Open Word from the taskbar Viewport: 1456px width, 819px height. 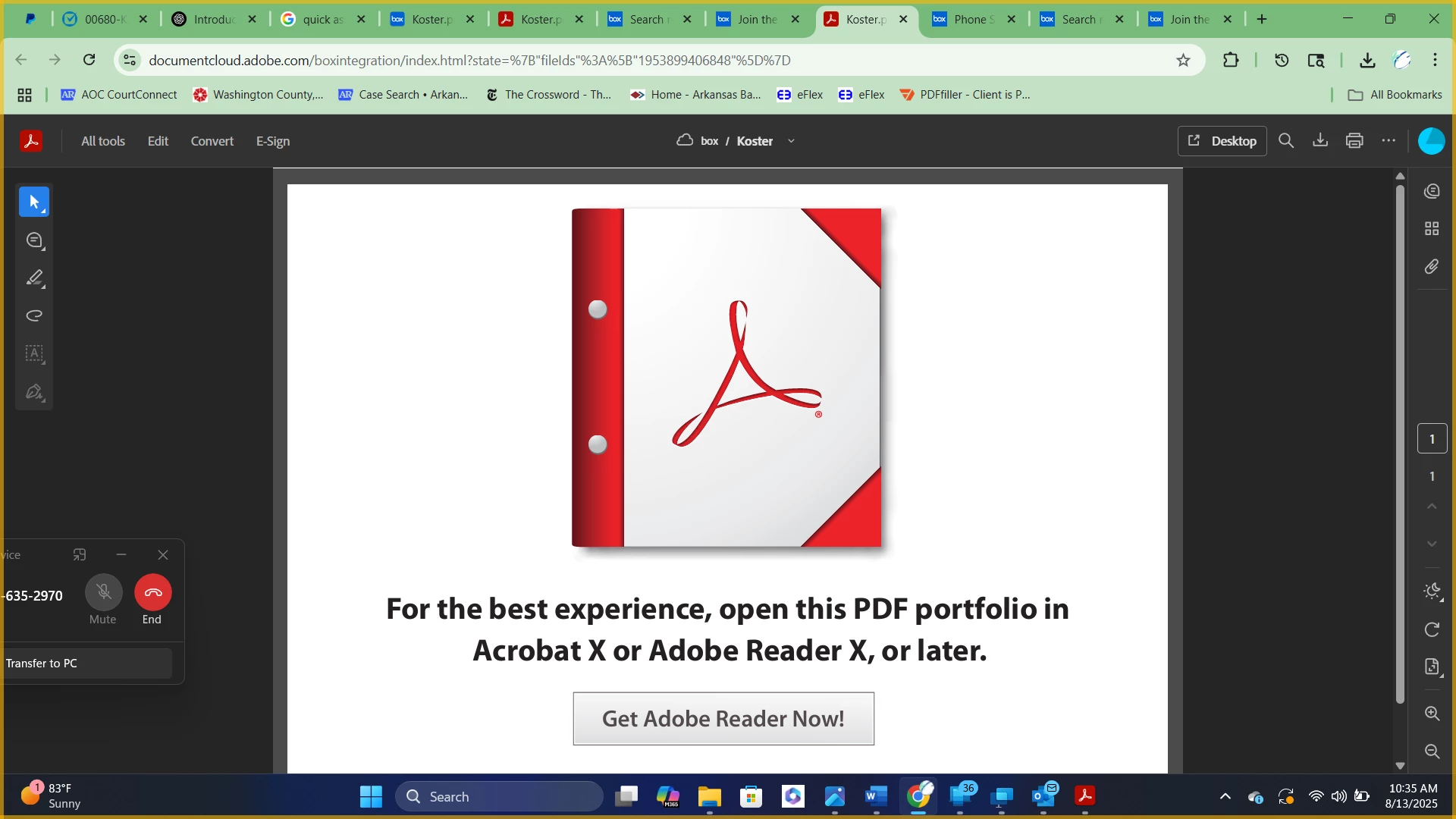click(876, 797)
